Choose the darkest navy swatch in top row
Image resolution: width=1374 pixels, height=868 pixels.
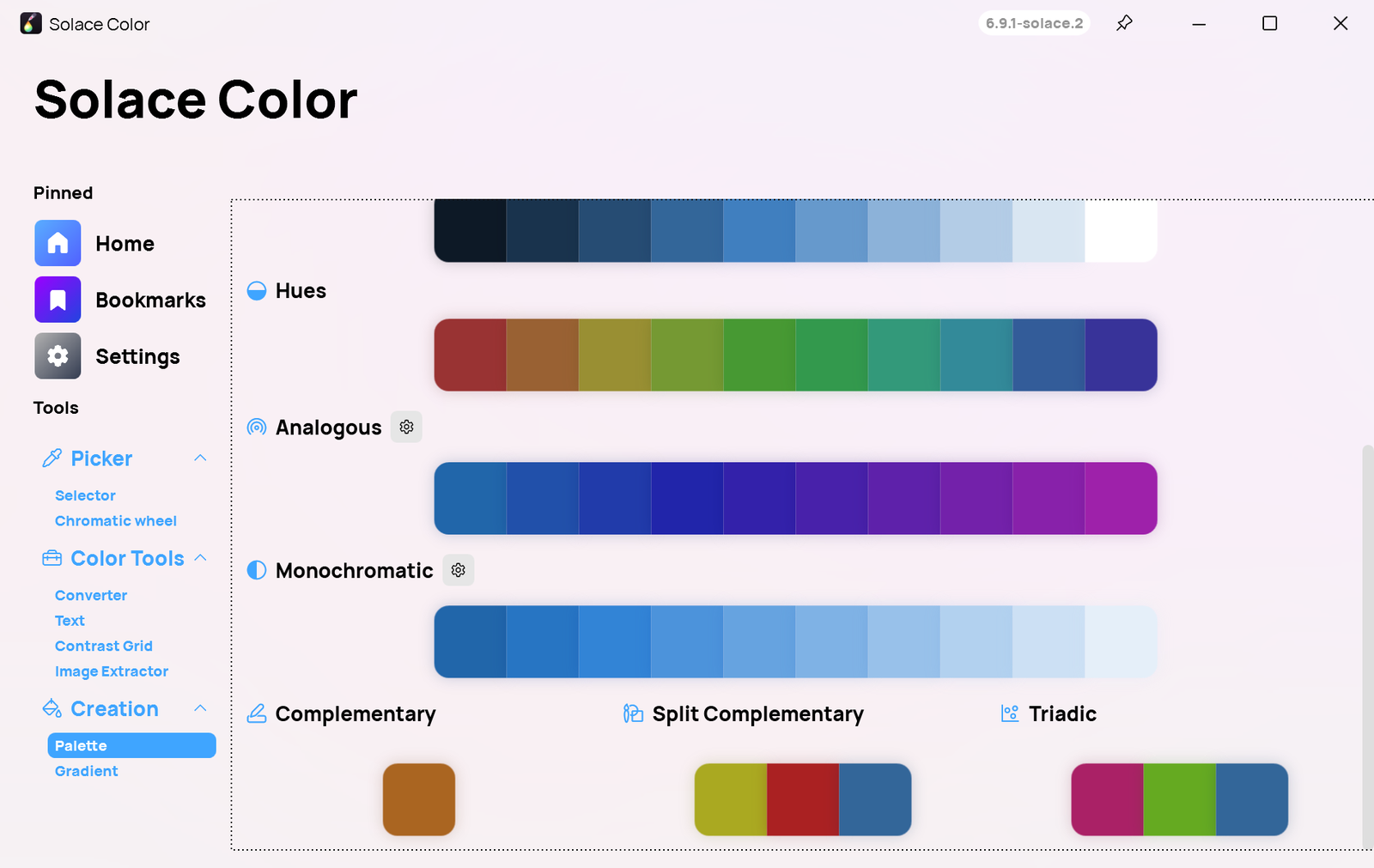tap(471, 230)
